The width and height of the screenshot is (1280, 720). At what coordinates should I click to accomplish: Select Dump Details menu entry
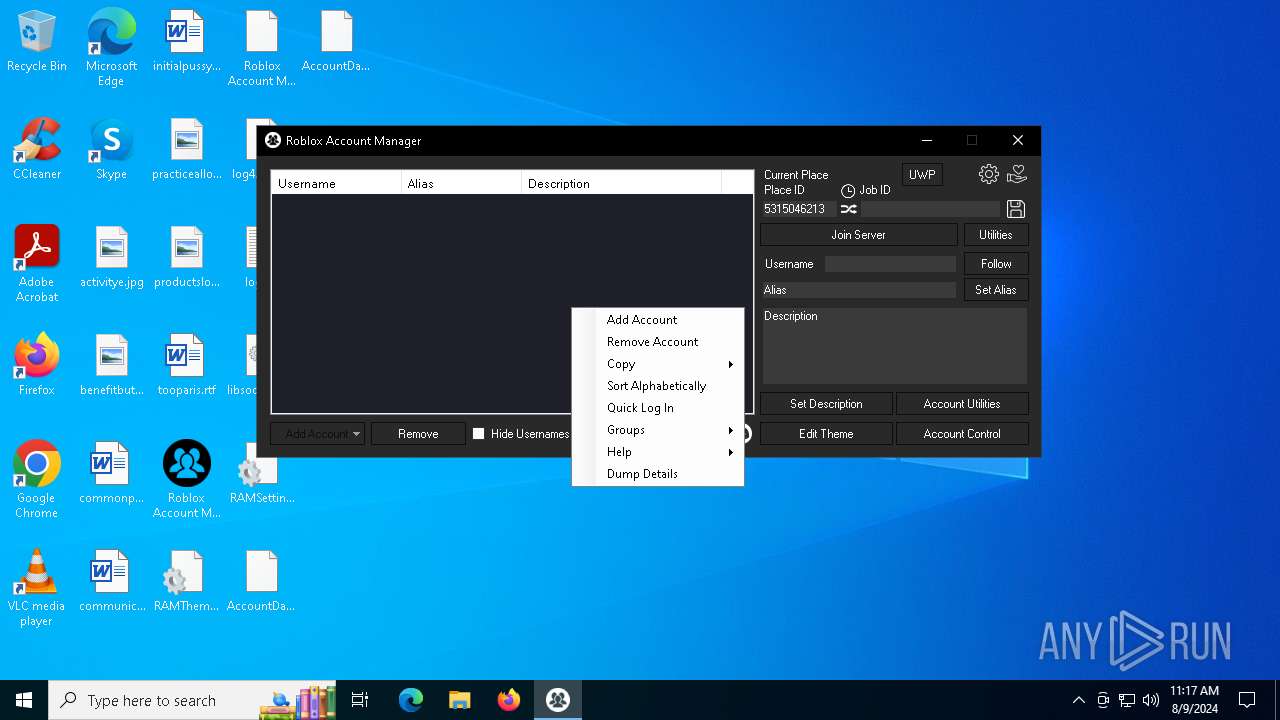658,474
